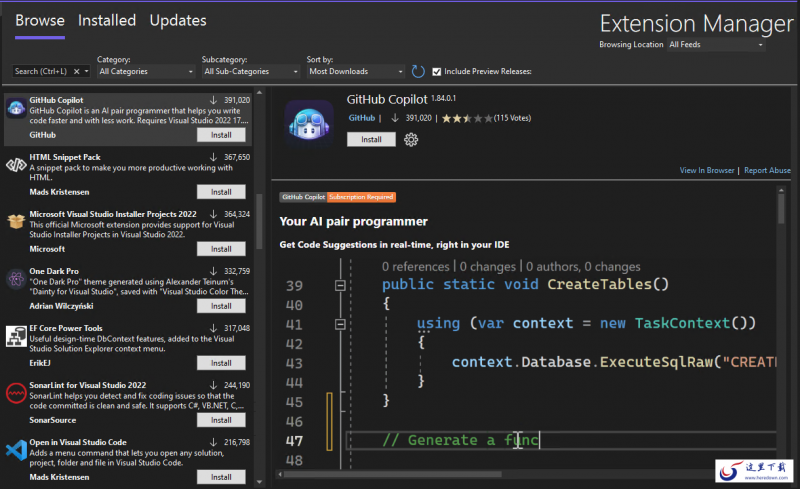
Task: Open the gear settings icon beside Install
Action: (x=411, y=139)
